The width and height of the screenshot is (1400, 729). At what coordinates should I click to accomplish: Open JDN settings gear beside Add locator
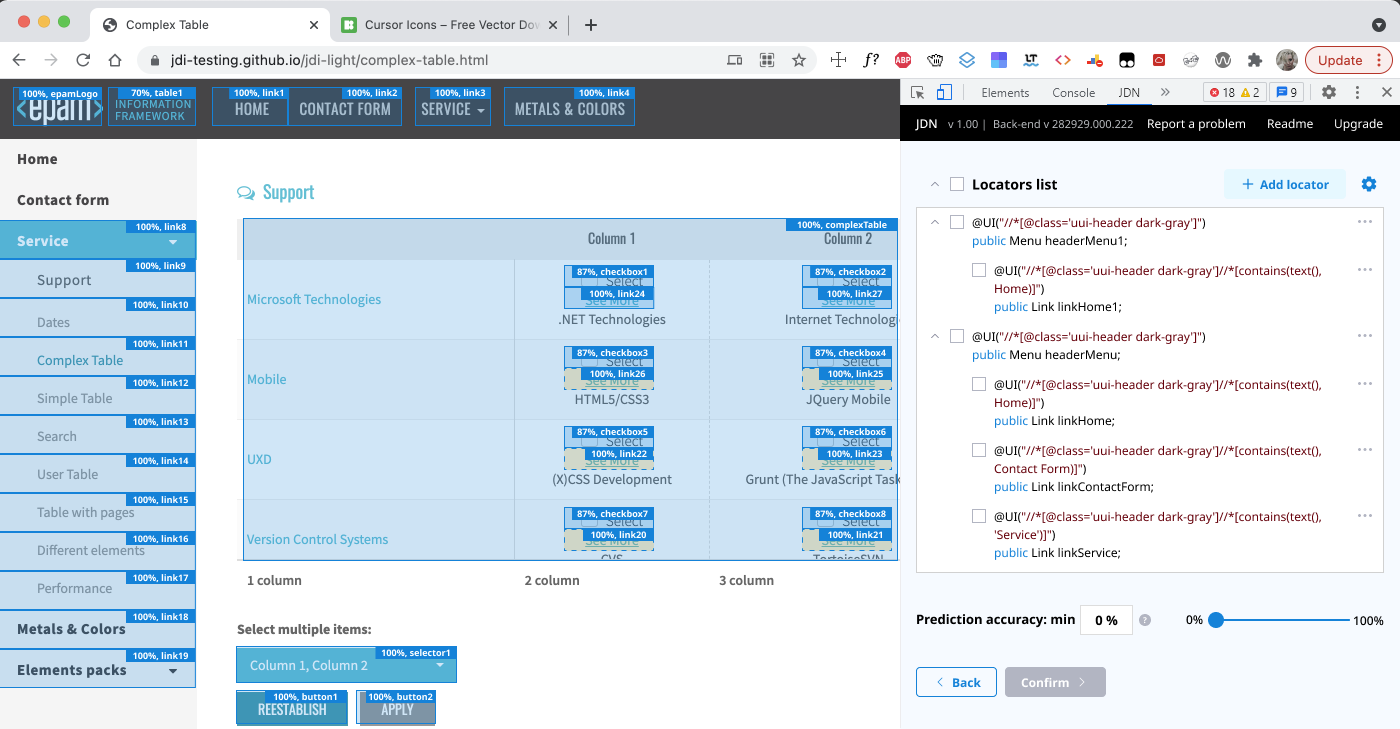point(1369,184)
